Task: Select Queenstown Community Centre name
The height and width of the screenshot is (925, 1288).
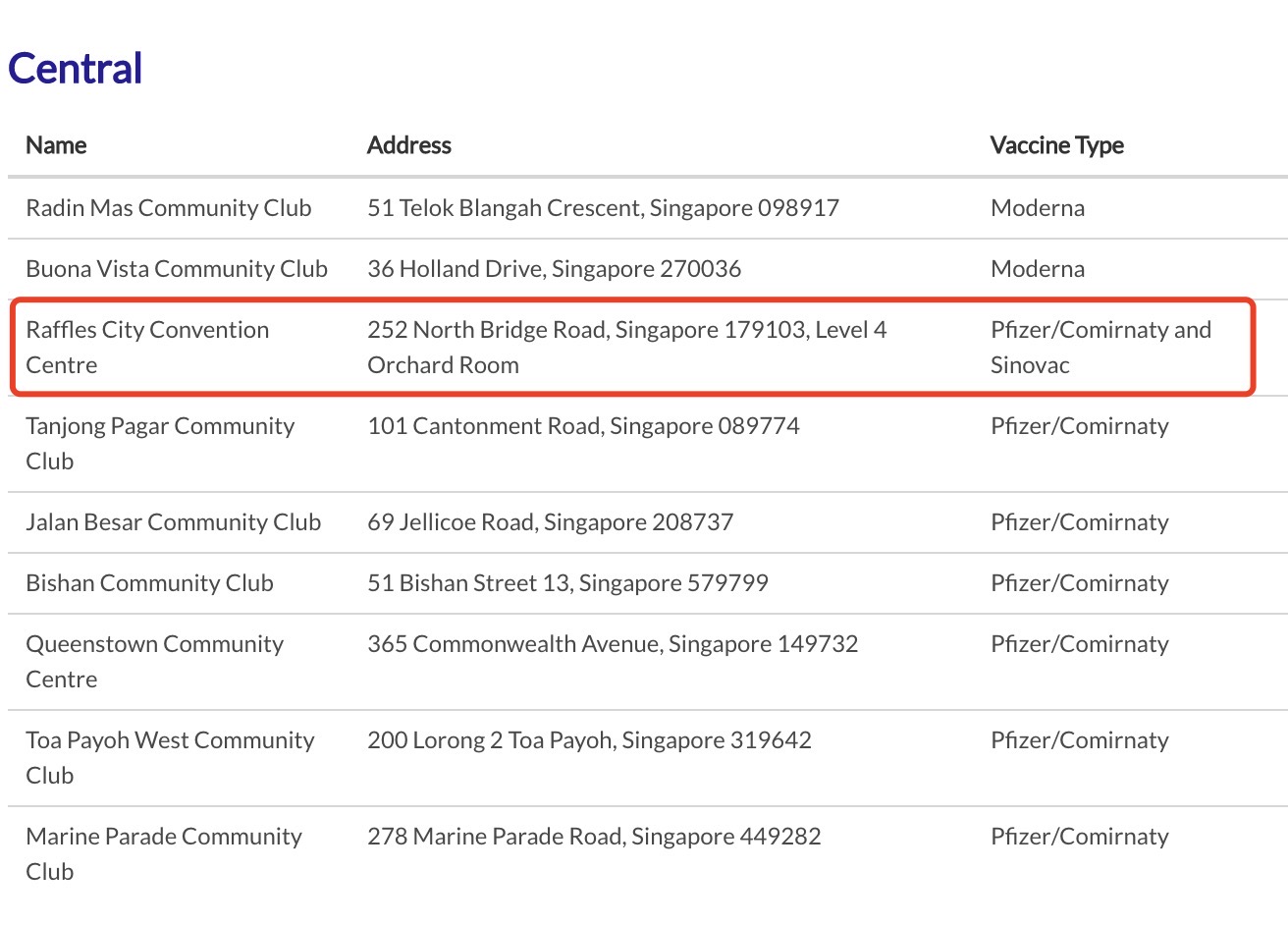Action: click(x=155, y=662)
